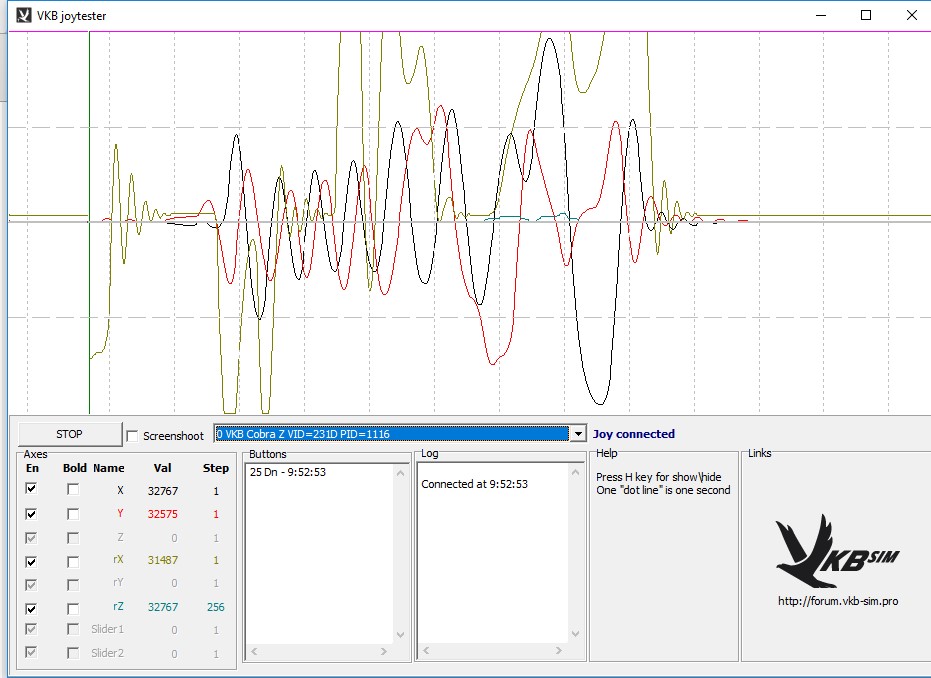Open the joystick device dropdown arrow
The image size is (931, 678).
(x=578, y=434)
